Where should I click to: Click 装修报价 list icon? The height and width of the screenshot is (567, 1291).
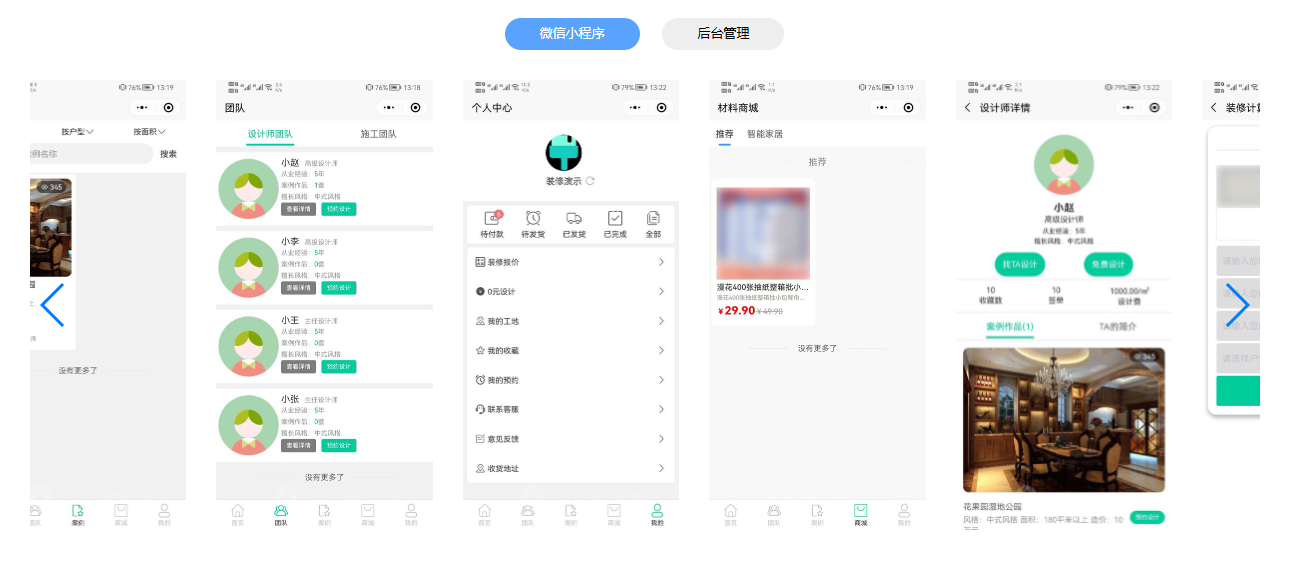[x=480, y=262]
